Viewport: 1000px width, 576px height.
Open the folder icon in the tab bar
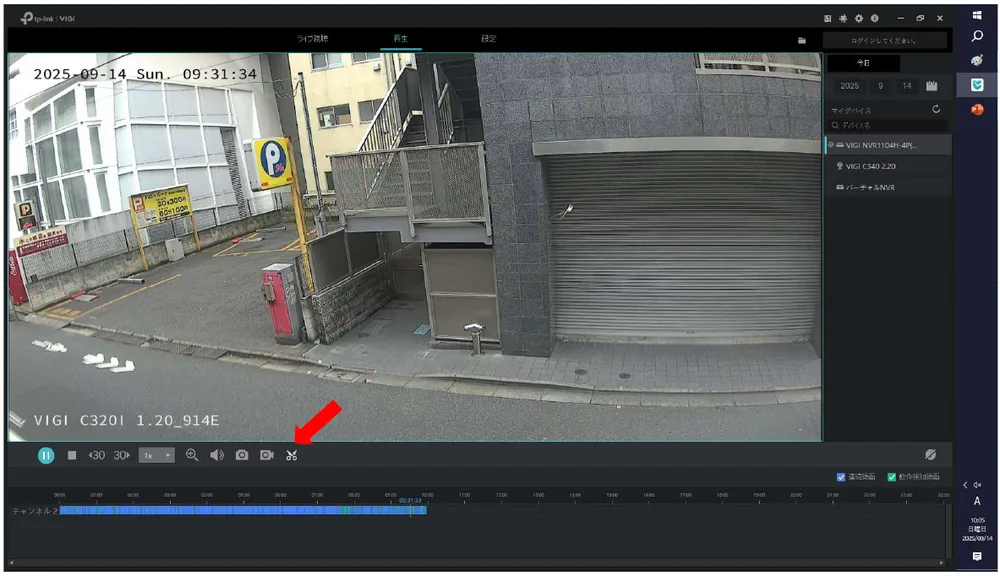coord(802,40)
